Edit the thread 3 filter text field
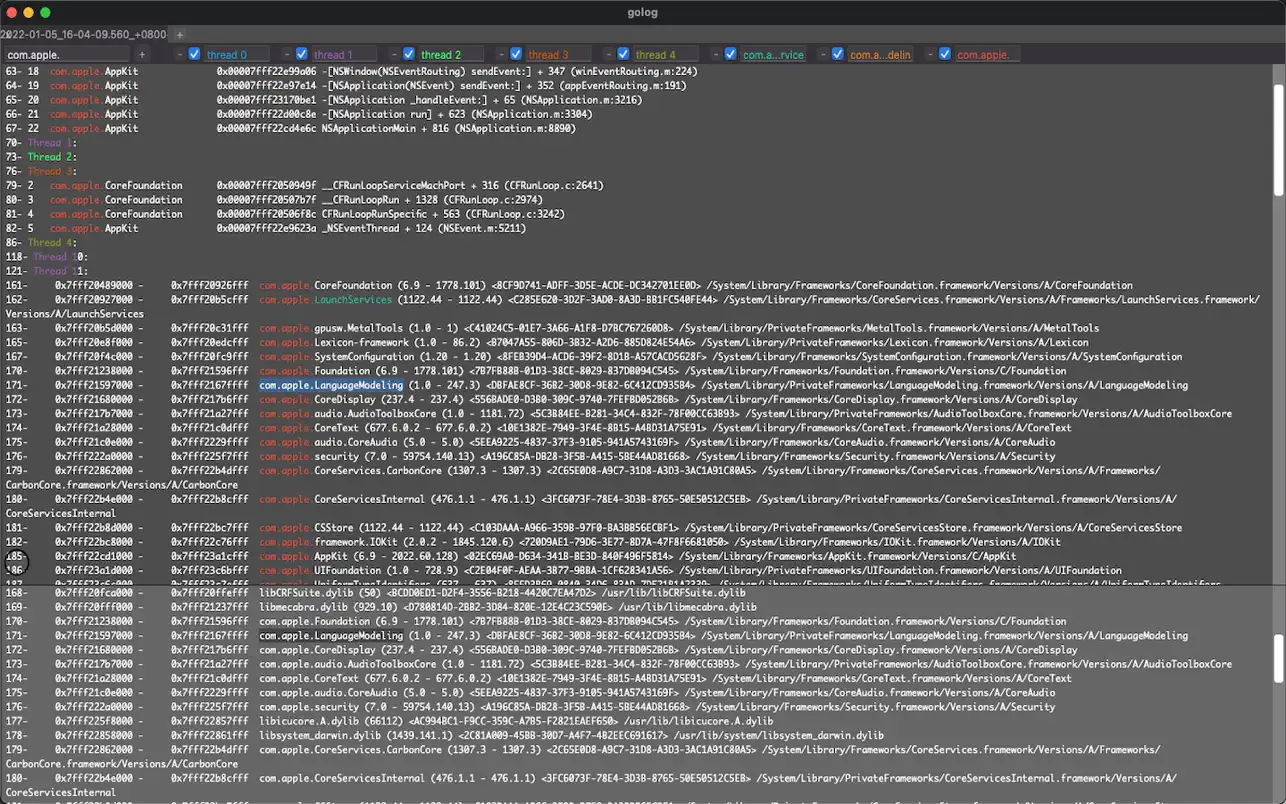 pos(558,55)
